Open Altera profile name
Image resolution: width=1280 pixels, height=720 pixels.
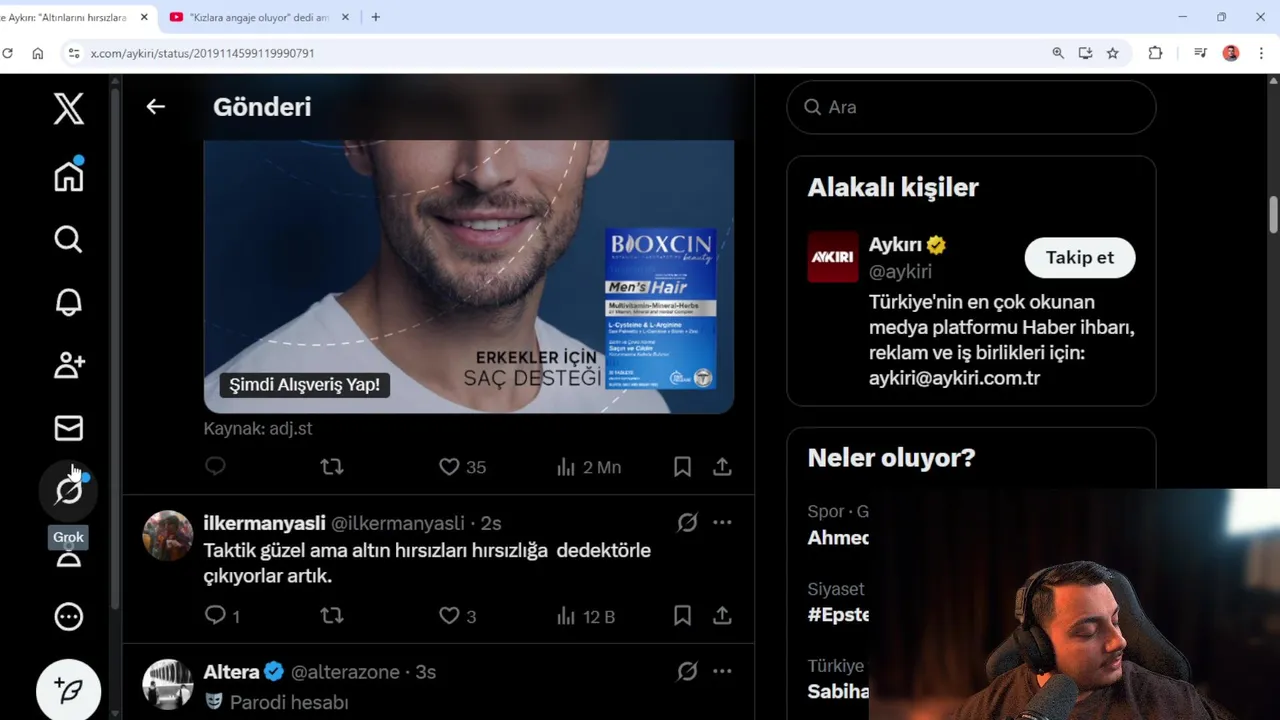(231, 672)
